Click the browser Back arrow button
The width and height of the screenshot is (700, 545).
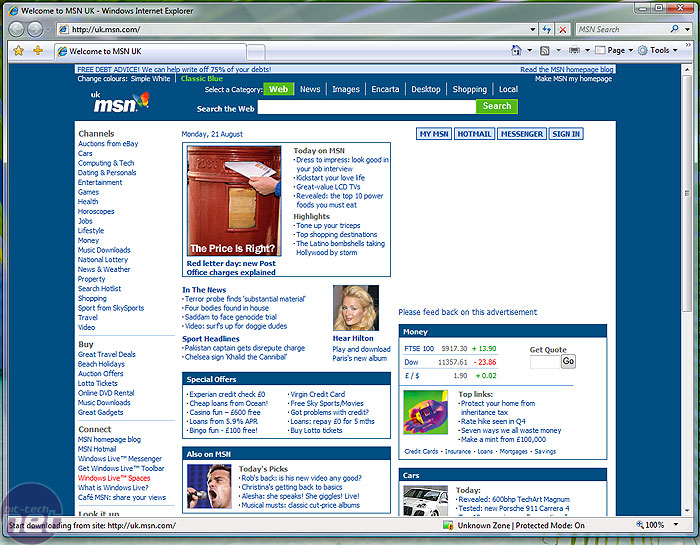click(x=17, y=29)
